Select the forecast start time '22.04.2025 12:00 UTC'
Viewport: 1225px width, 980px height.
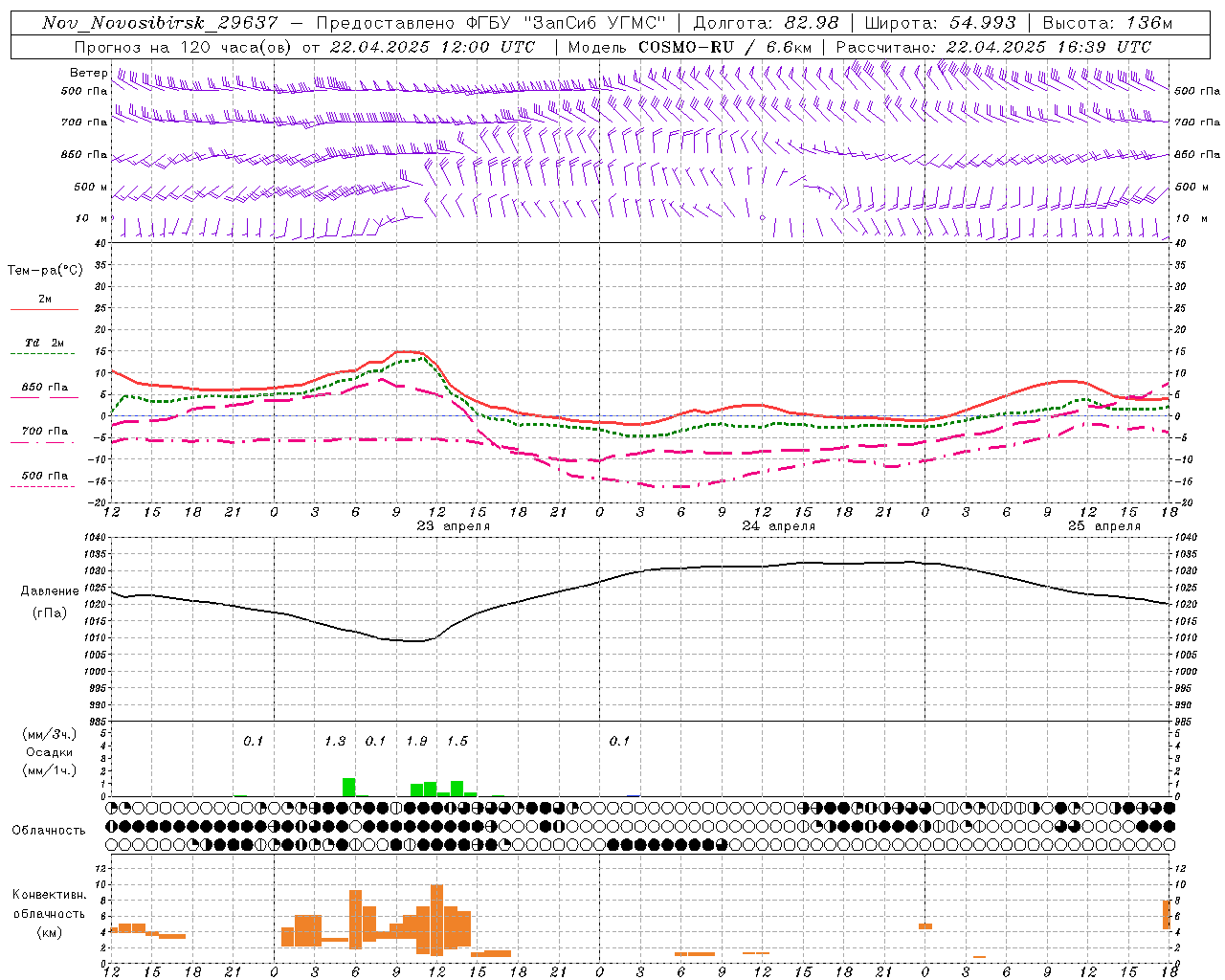click(x=433, y=47)
